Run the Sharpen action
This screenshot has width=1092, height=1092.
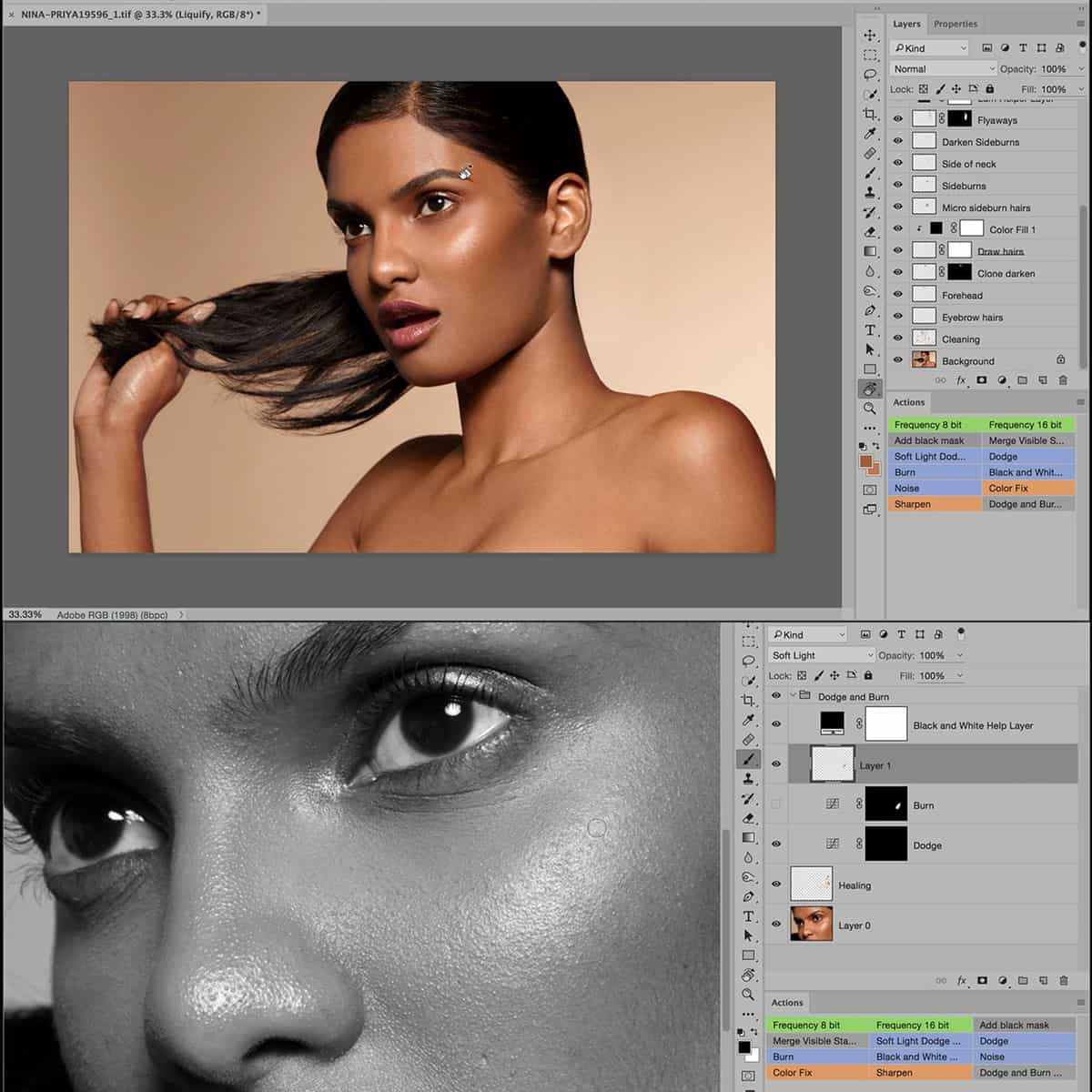coord(913,503)
